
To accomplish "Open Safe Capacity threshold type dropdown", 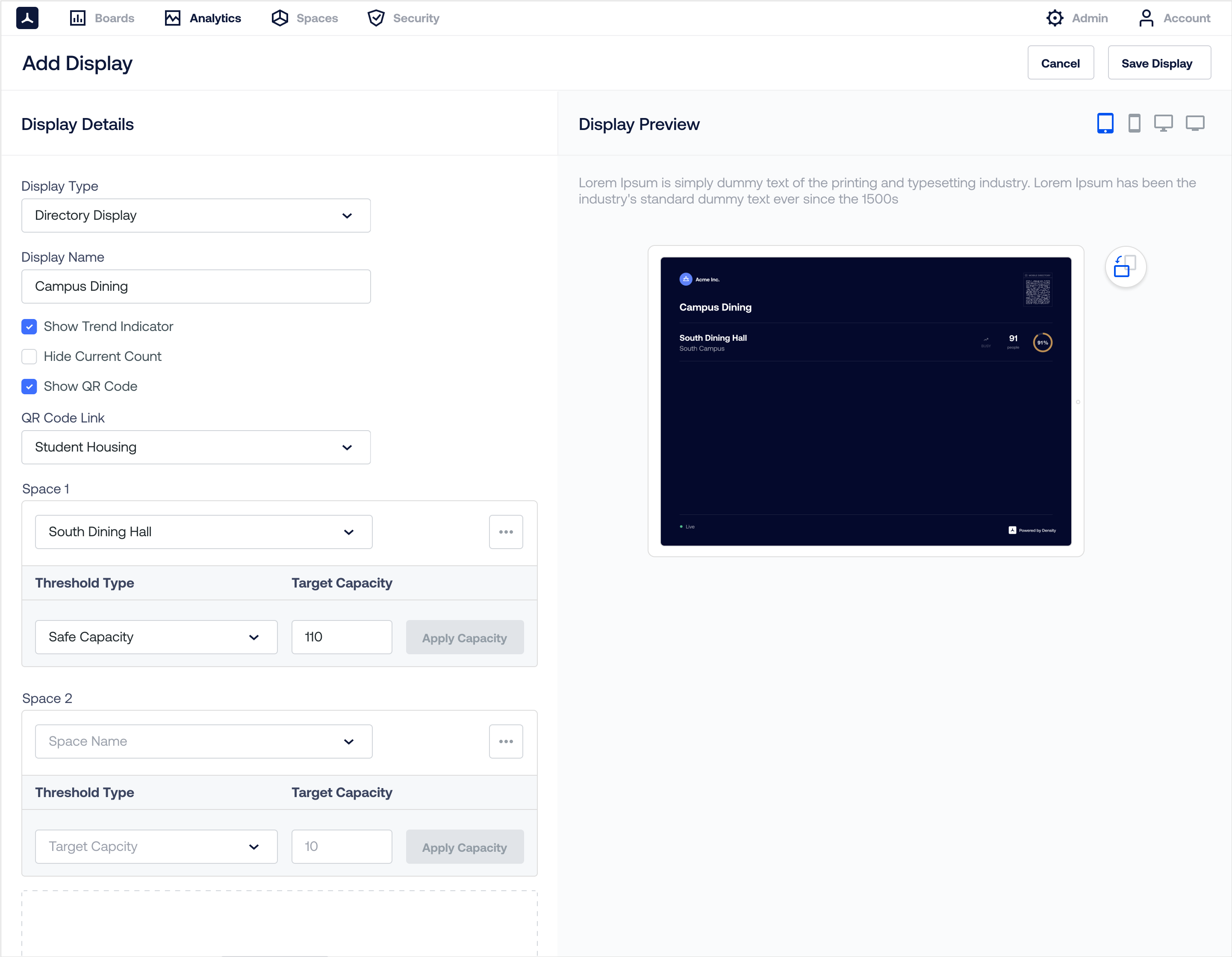I will (x=156, y=637).
